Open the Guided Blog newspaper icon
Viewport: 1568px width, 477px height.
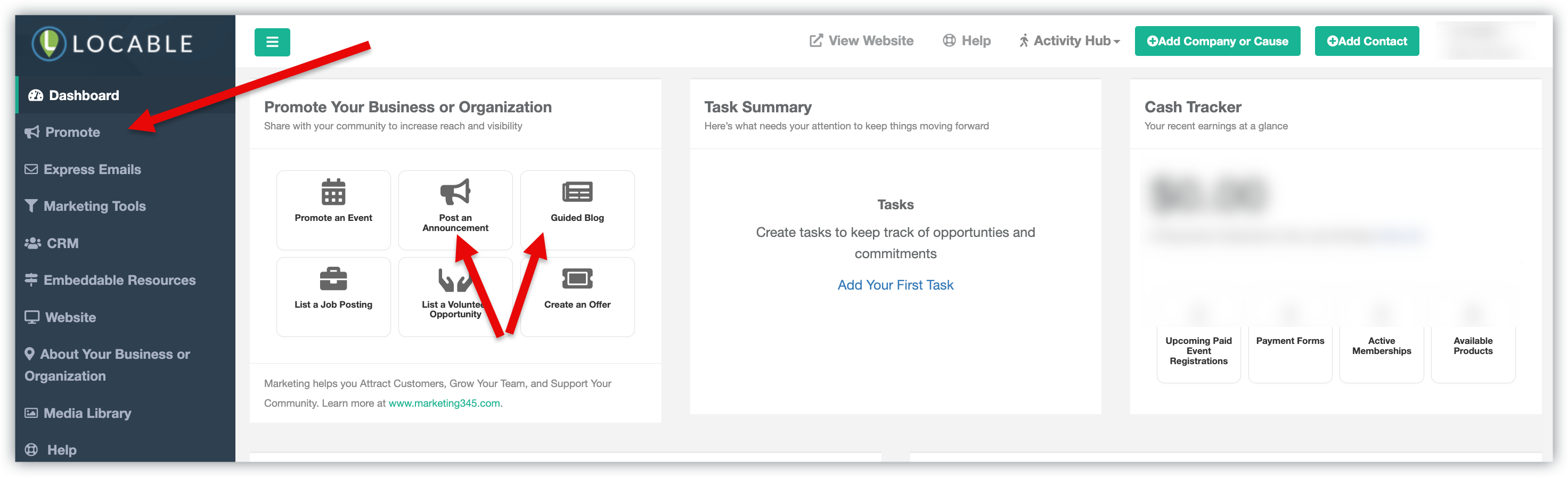576,192
